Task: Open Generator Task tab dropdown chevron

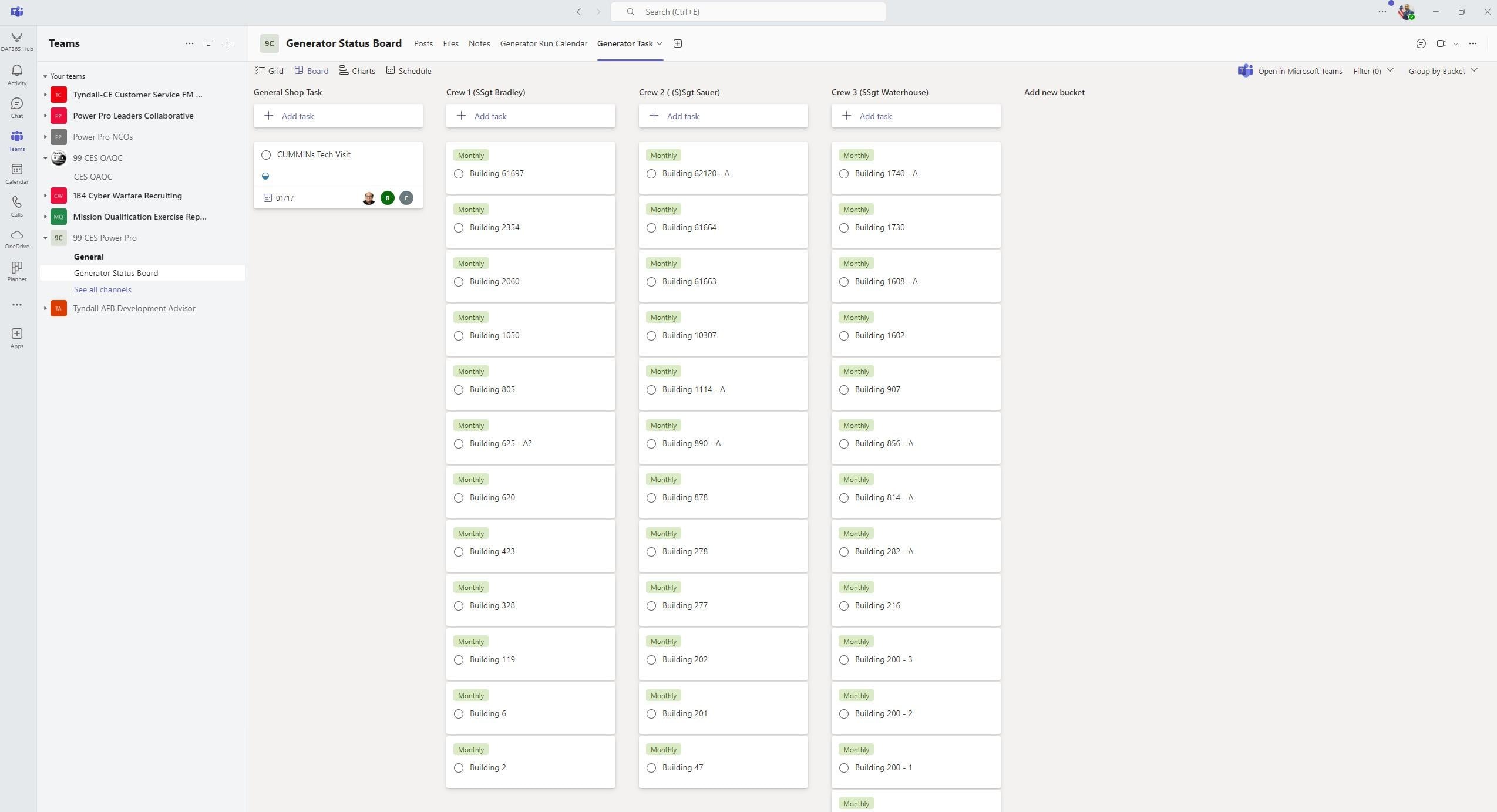Action: [x=660, y=43]
